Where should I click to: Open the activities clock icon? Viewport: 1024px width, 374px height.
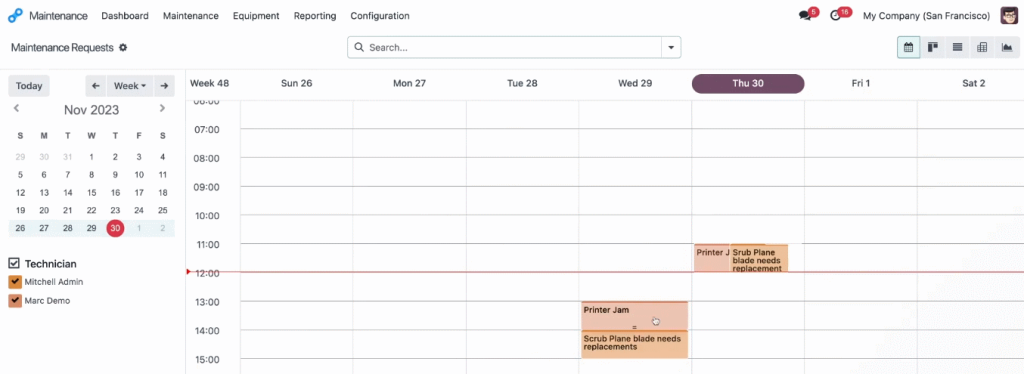click(x=835, y=16)
